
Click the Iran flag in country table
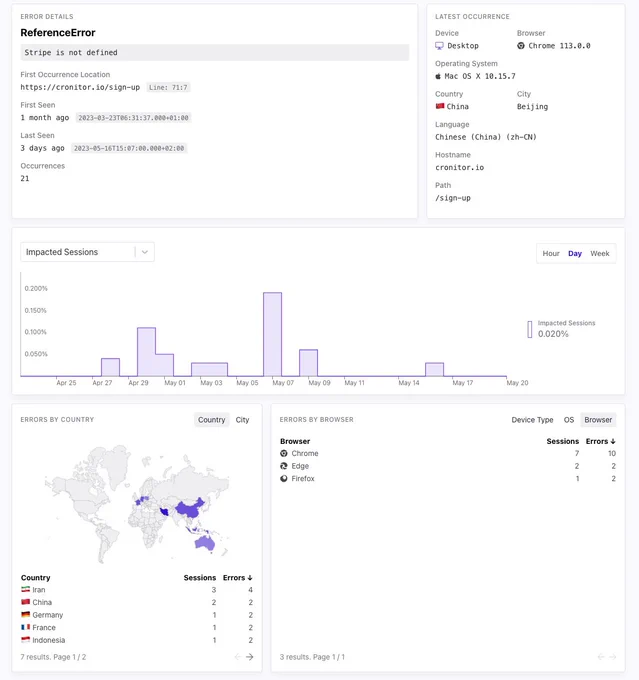pos(26,589)
